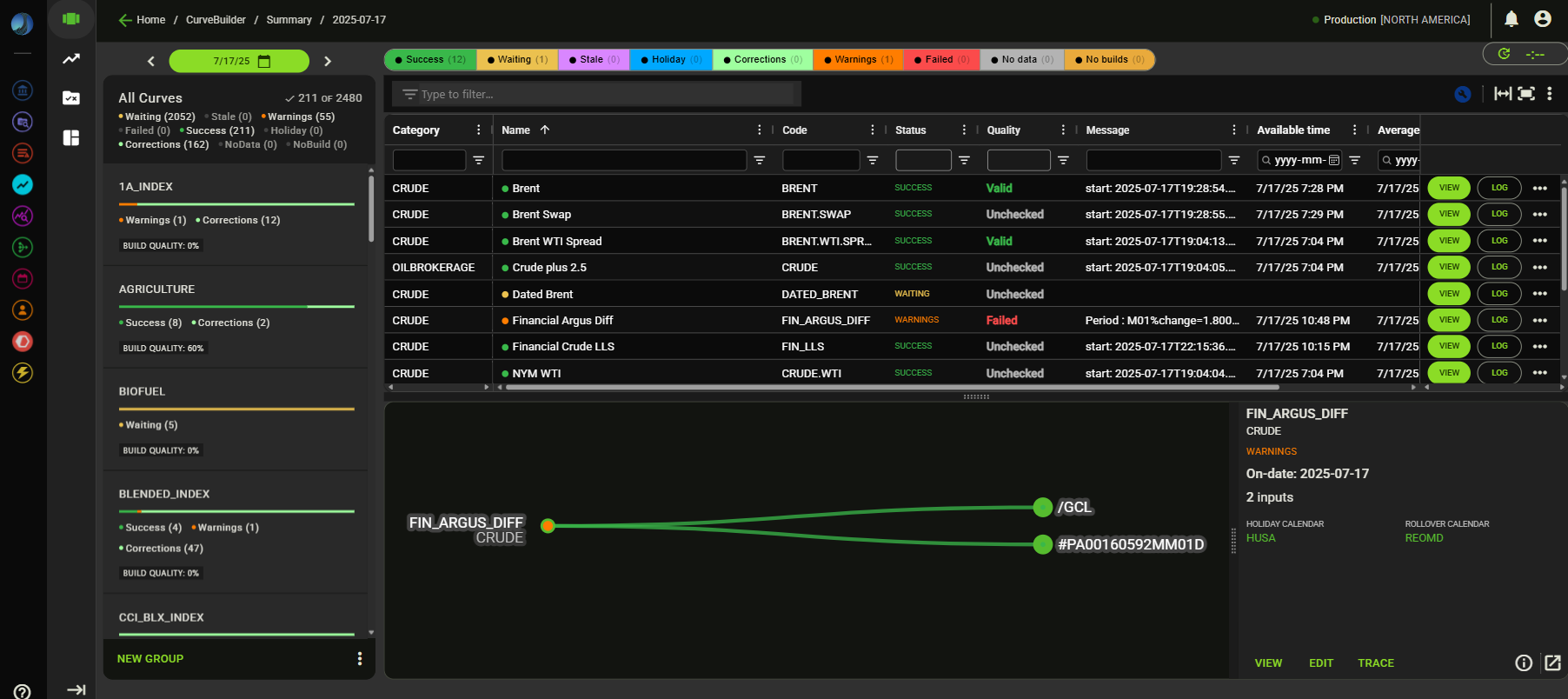Open the trend chart sidebar icon
Image resolution: width=1568 pixels, height=699 pixels.
coord(71,59)
